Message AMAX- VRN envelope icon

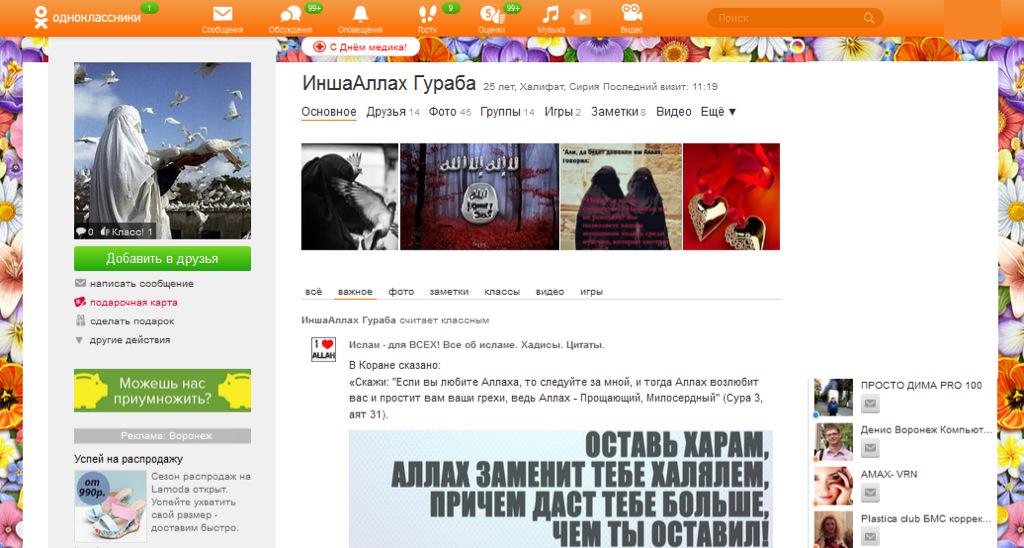(870, 493)
